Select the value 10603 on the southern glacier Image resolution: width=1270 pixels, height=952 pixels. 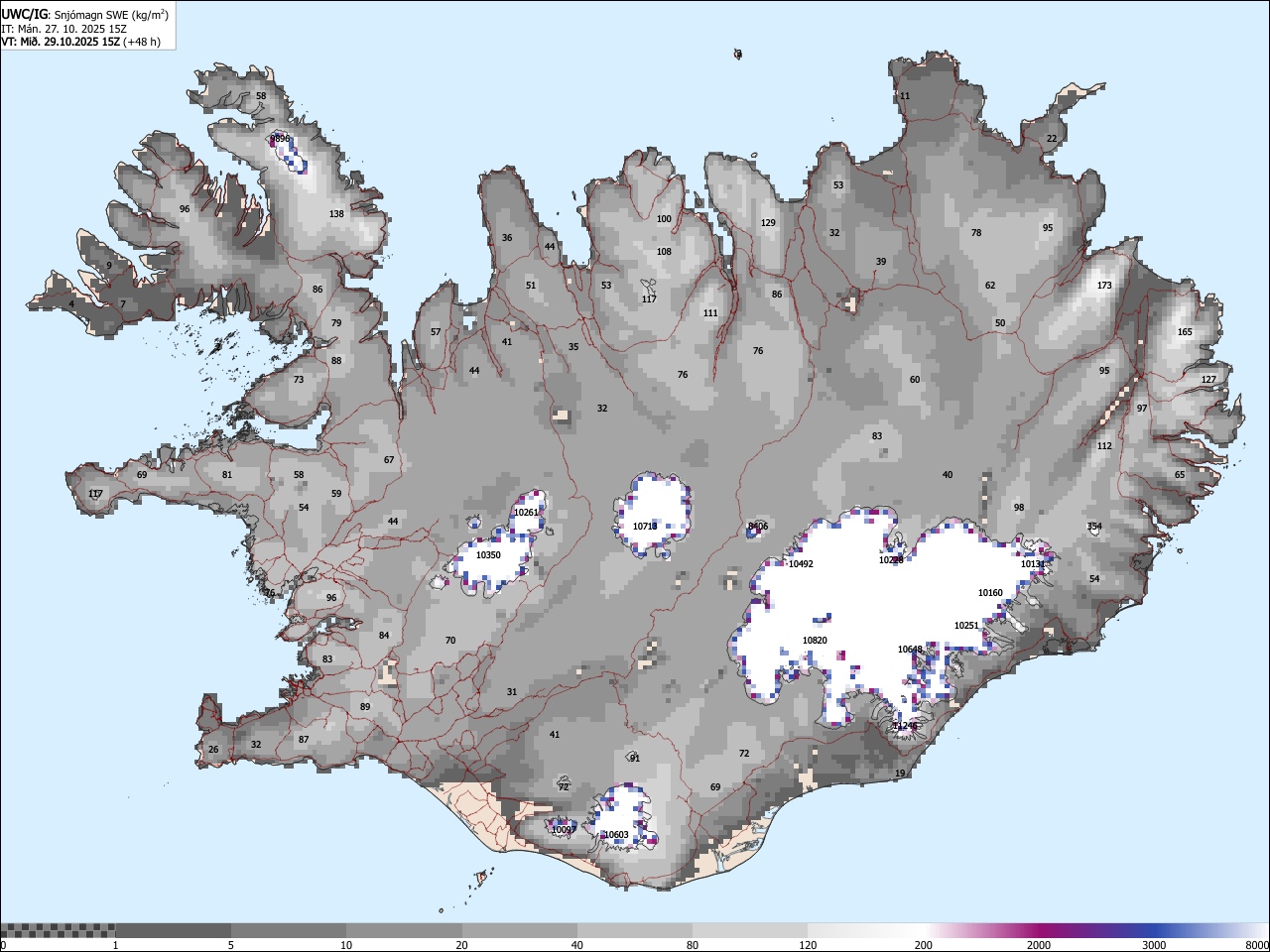616,835
